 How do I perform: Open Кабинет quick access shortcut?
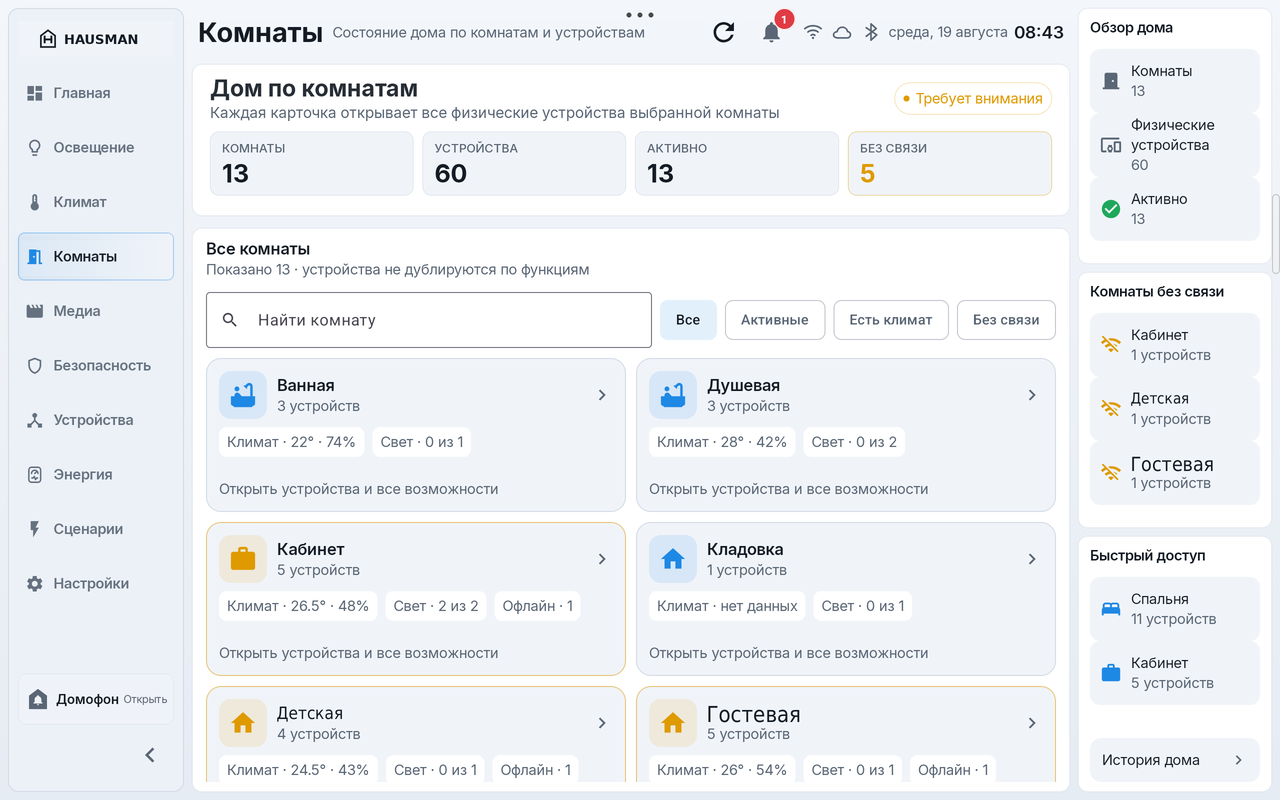(x=1175, y=673)
